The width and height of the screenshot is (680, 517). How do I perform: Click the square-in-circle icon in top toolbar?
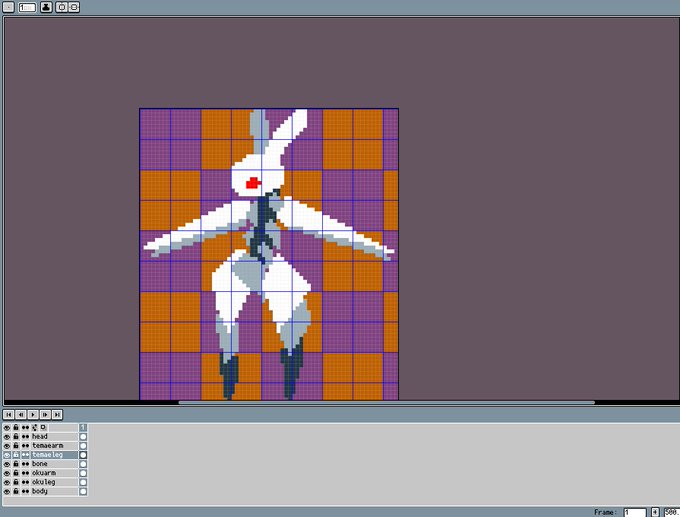[x=62, y=7]
